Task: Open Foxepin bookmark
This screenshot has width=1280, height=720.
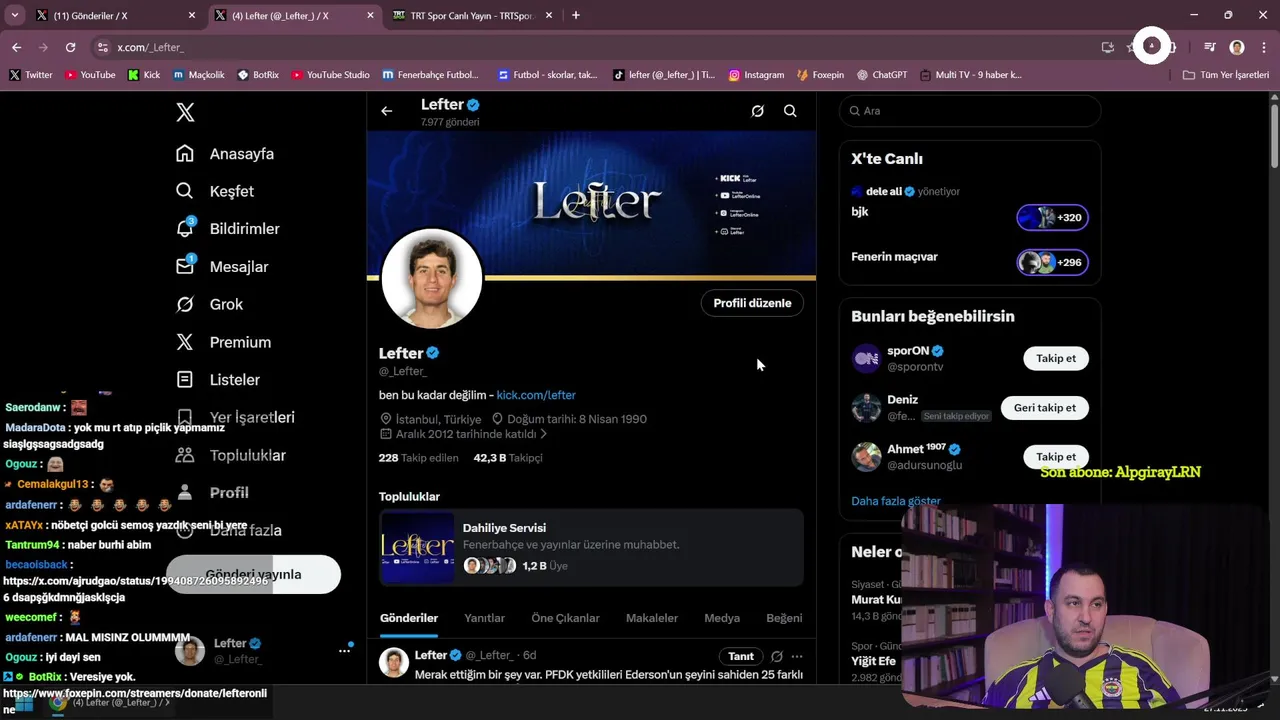Action: pos(820,75)
